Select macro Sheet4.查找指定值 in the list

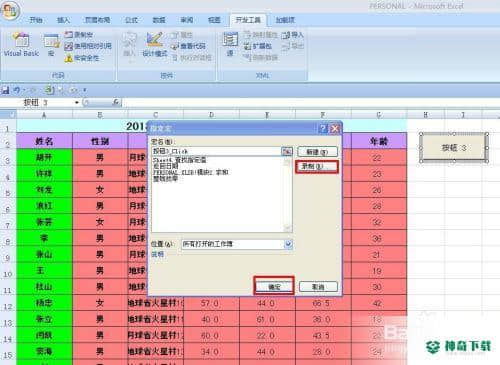(x=180, y=160)
